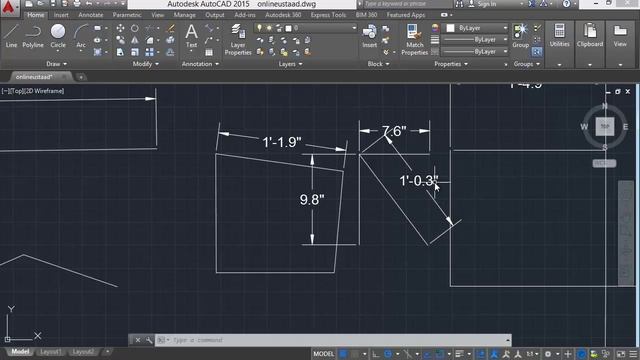640x360 pixels.
Task: Click the Rotate tool in Modify panel
Action: pos(135,28)
